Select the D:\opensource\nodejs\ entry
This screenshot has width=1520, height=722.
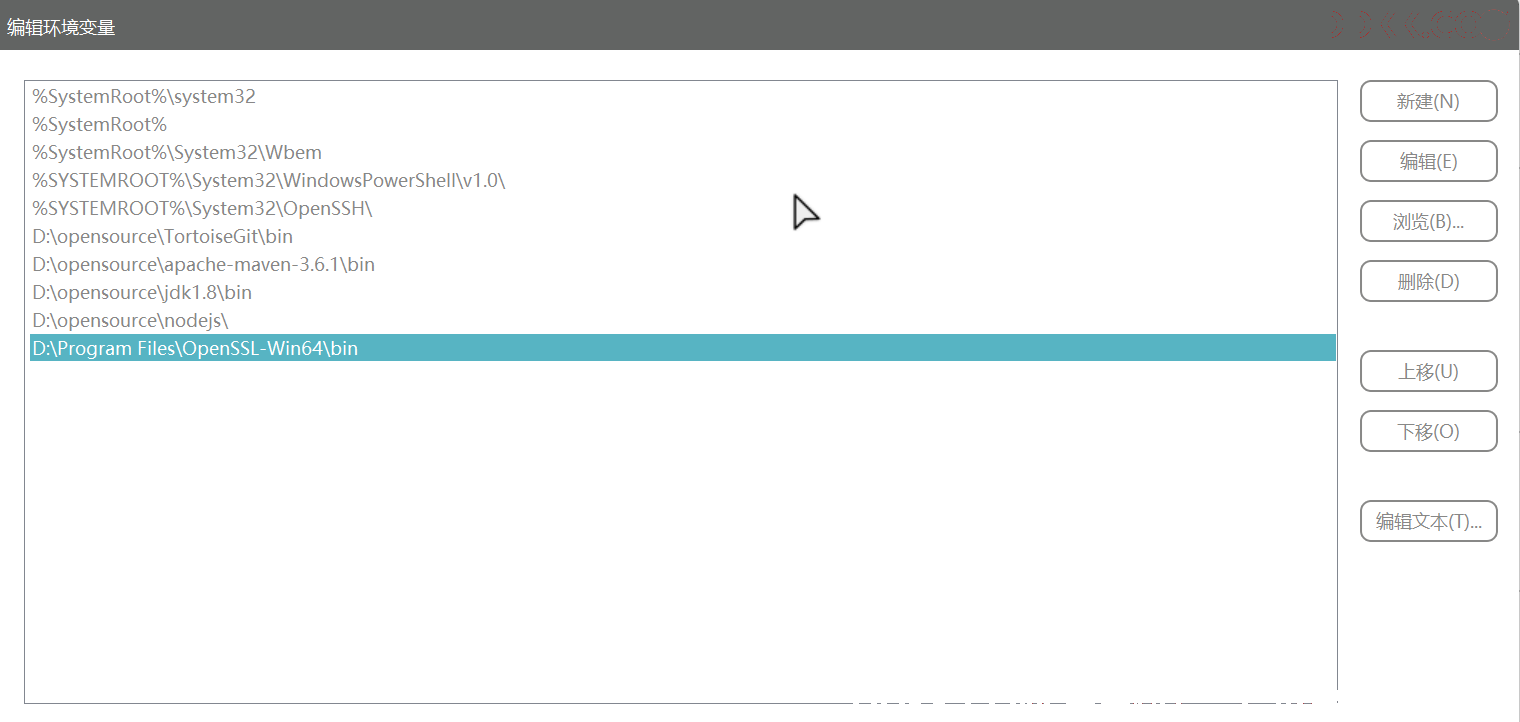click(682, 321)
